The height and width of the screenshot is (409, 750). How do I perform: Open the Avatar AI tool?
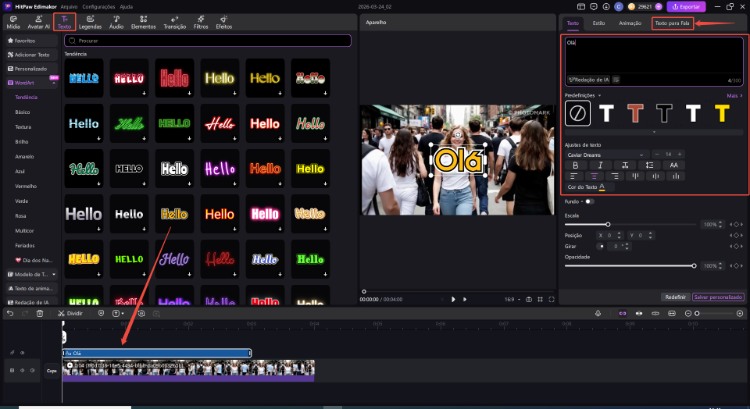click(x=38, y=22)
